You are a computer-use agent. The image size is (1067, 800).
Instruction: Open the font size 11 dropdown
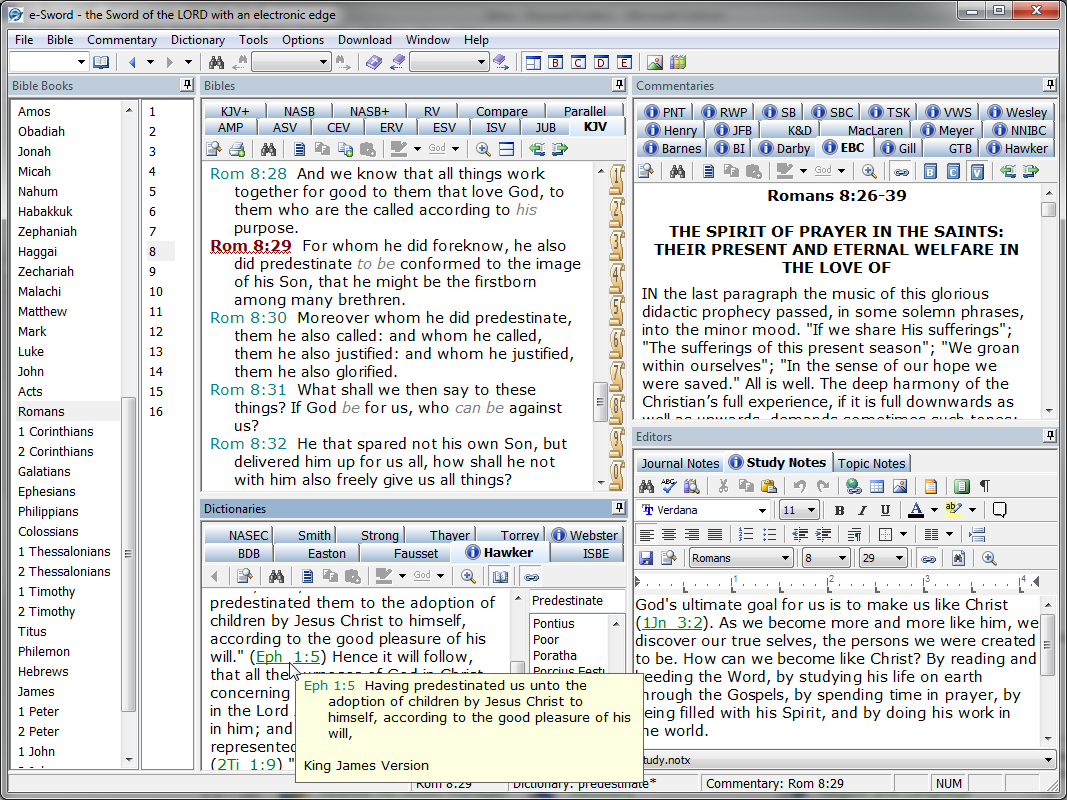811,511
